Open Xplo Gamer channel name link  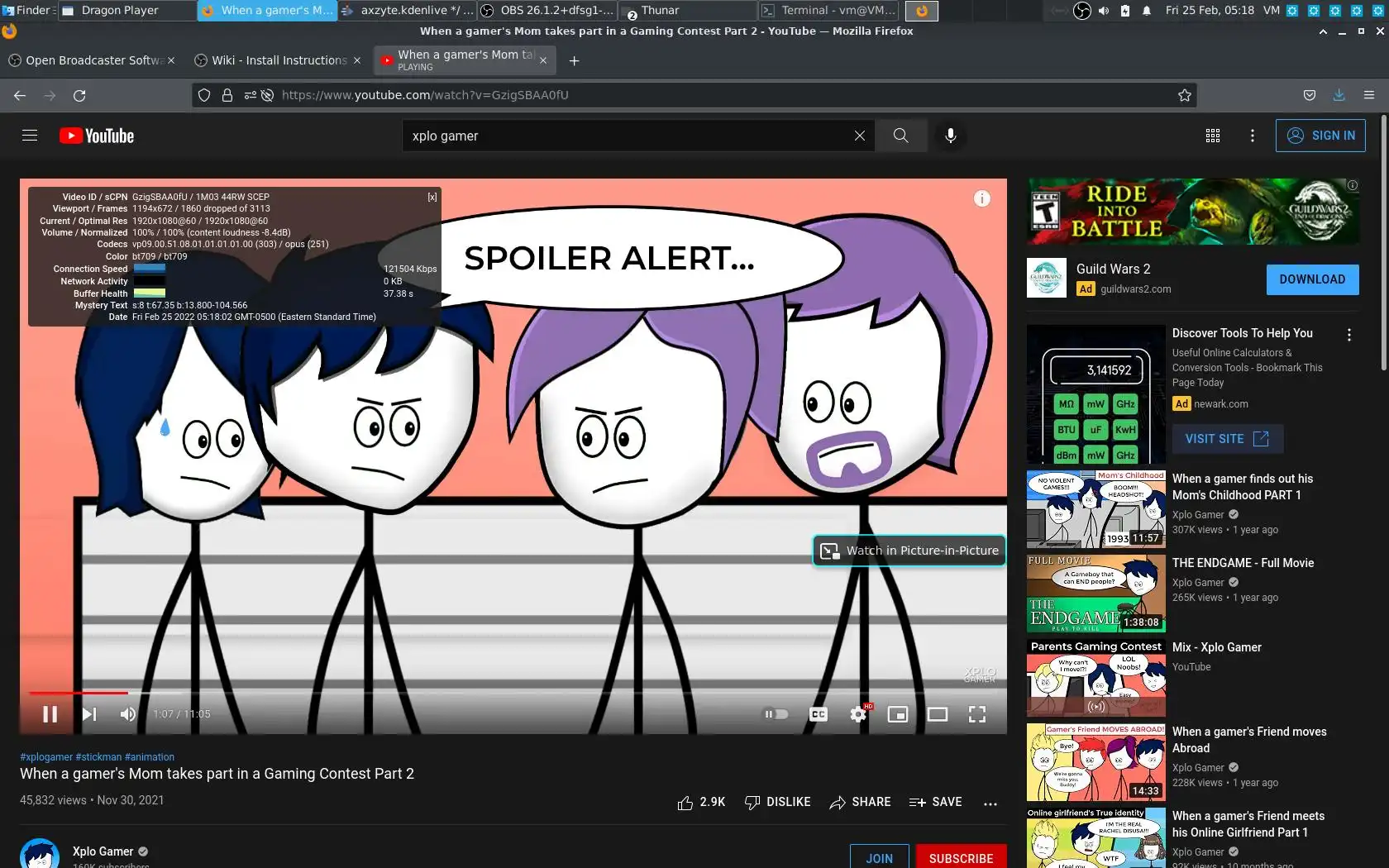pyautogui.click(x=103, y=851)
